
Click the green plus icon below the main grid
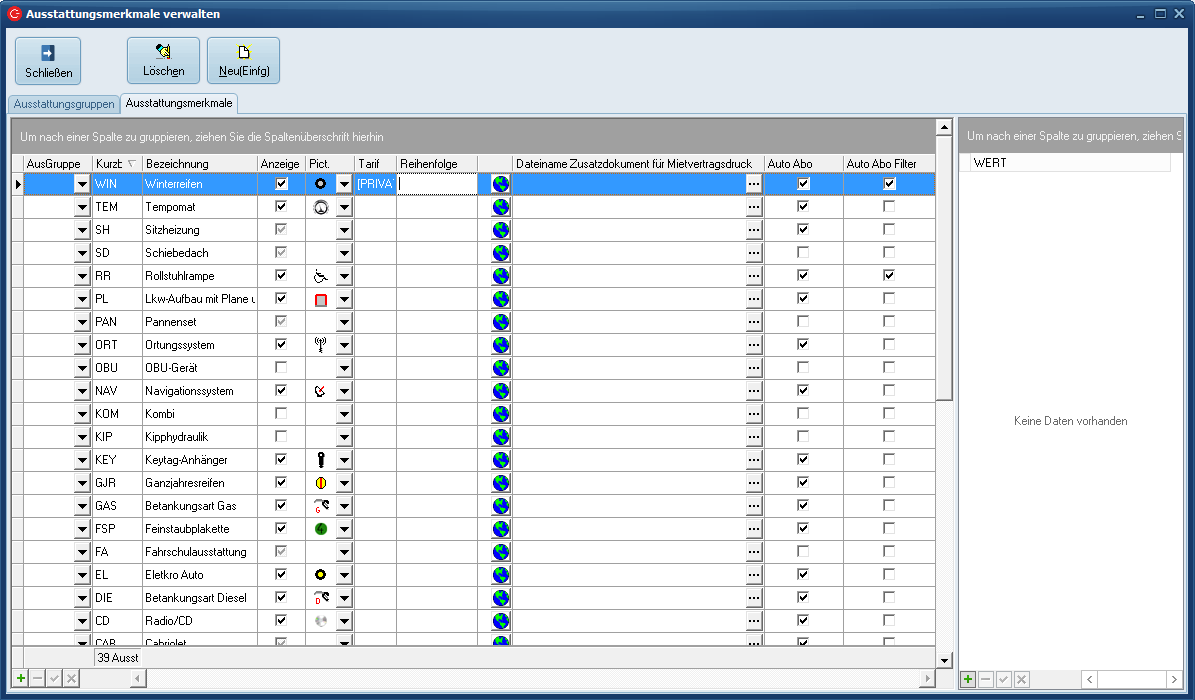point(21,679)
